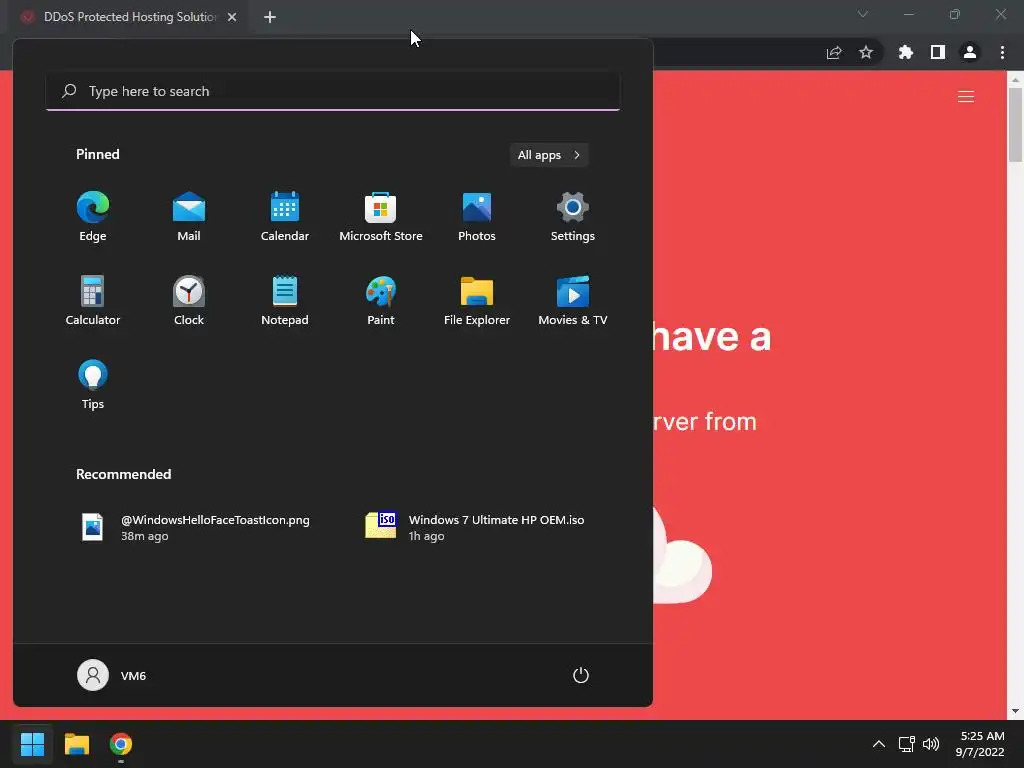The image size is (1024, 768).
Task: Open Chrome three-dot menu
Action: tap(1002, 52)
